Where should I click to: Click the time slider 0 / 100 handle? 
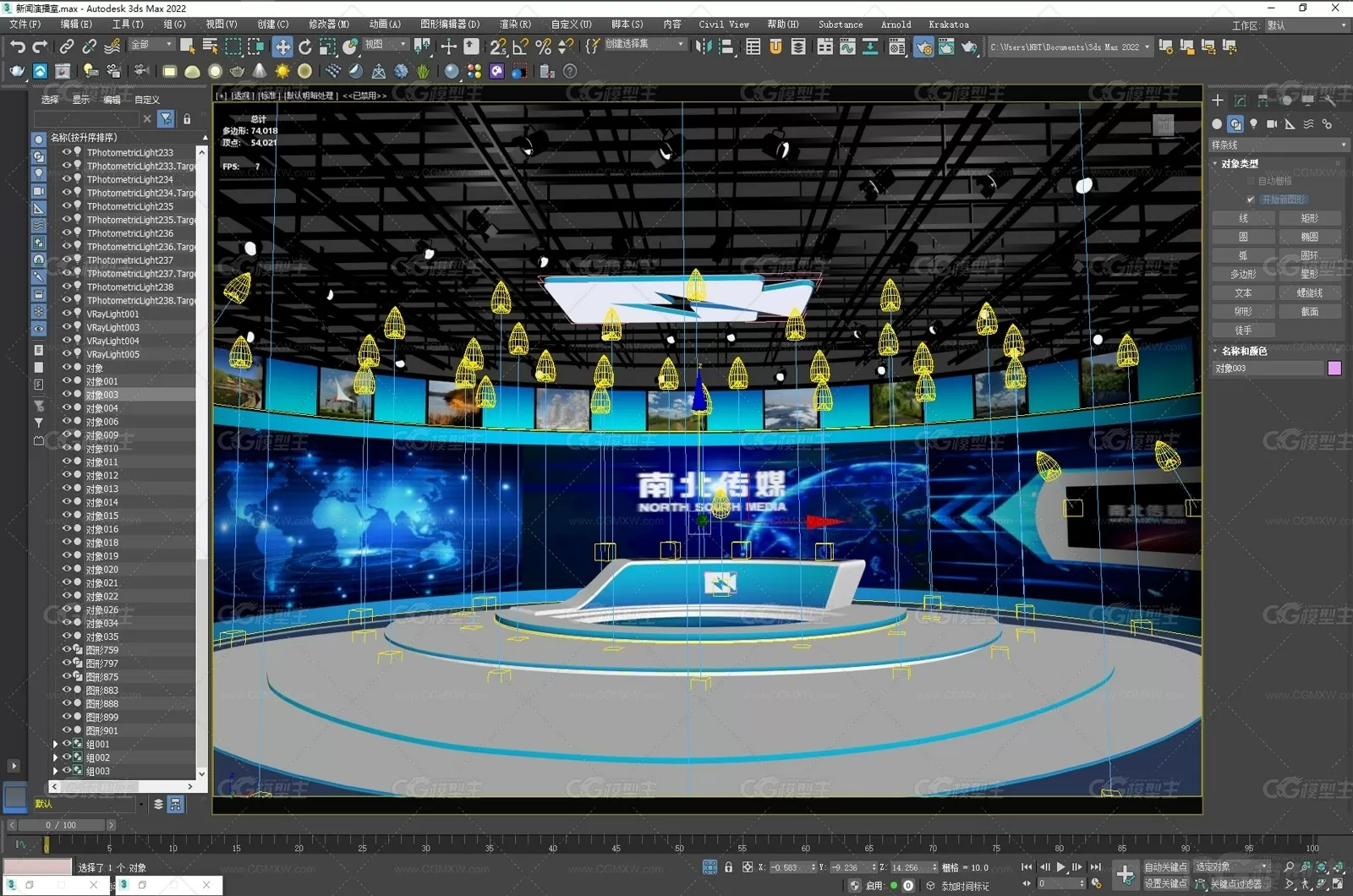[61, 825]
